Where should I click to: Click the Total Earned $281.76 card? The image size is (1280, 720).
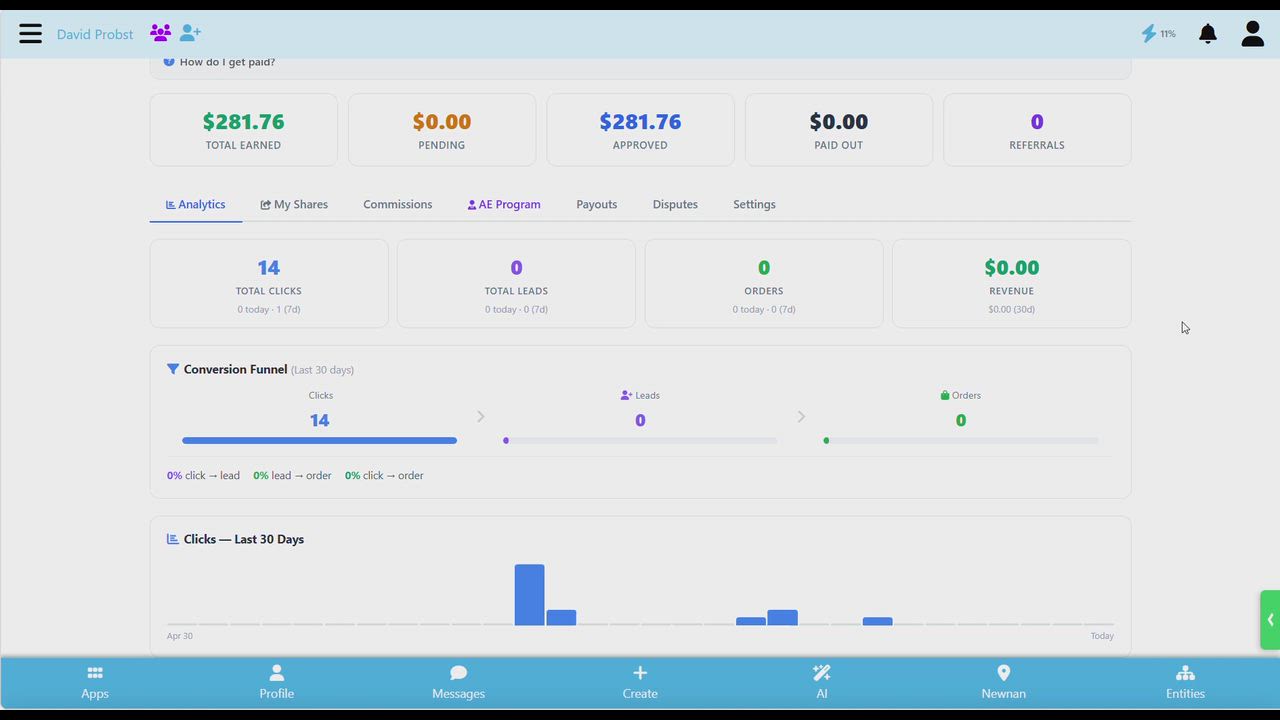pyautogui.click(x=243, y=130)
